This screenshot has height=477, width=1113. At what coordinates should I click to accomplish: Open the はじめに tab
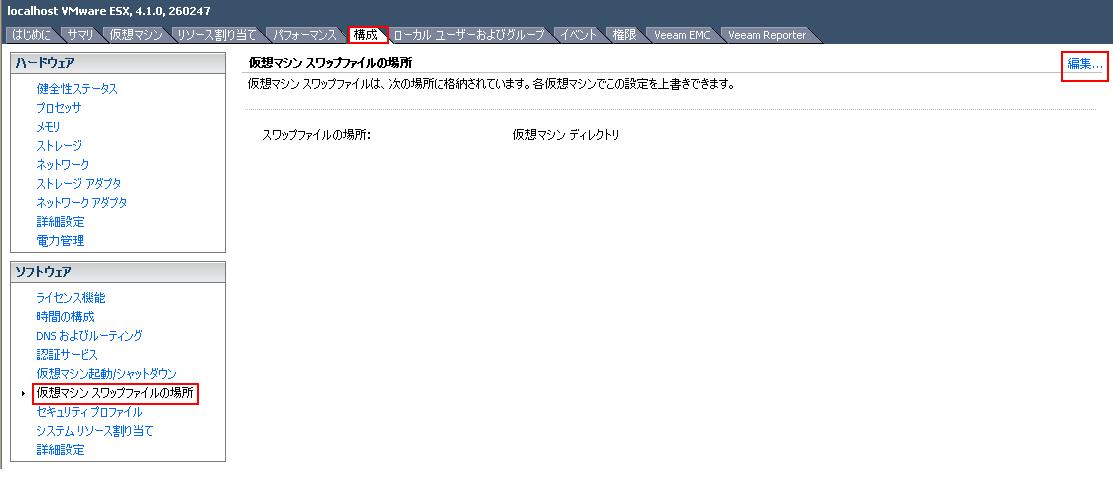(33, 35)
